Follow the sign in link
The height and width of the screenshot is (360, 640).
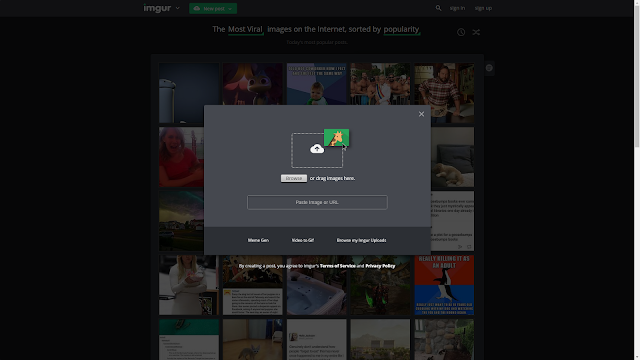457,8
